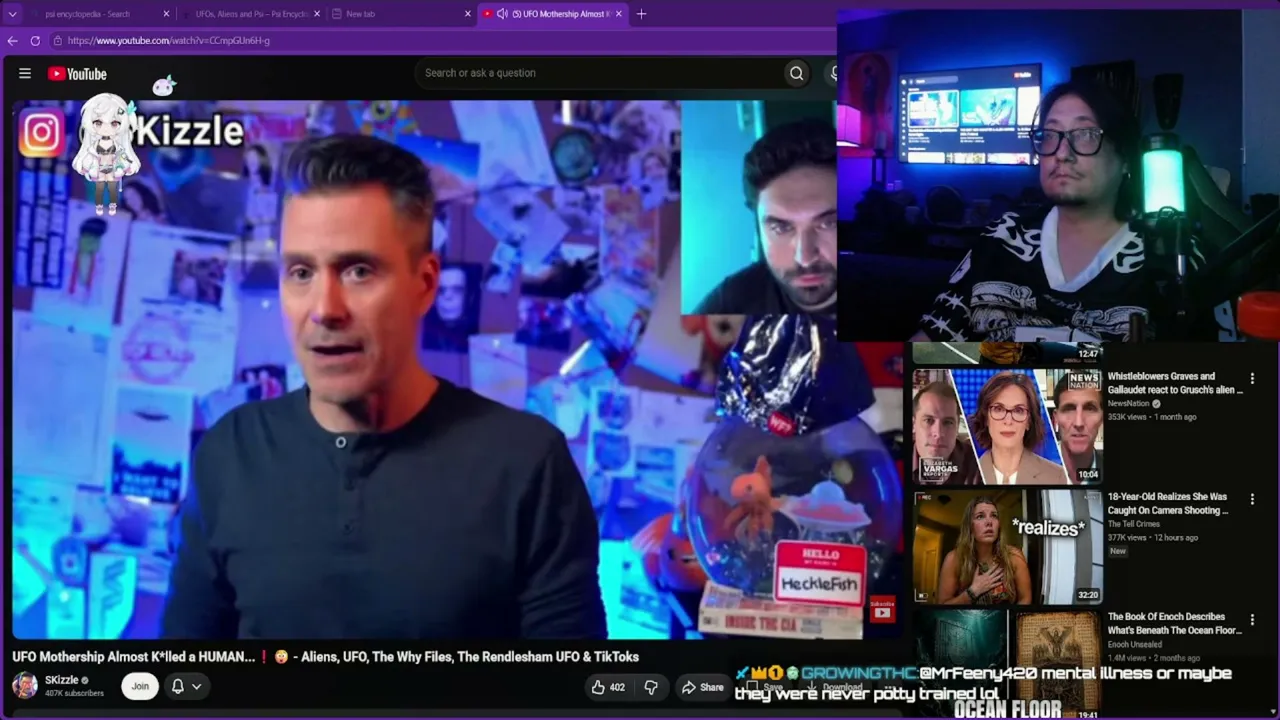
Task: Click the Instagram logo in video overlay
Action: tap(41, 133)
